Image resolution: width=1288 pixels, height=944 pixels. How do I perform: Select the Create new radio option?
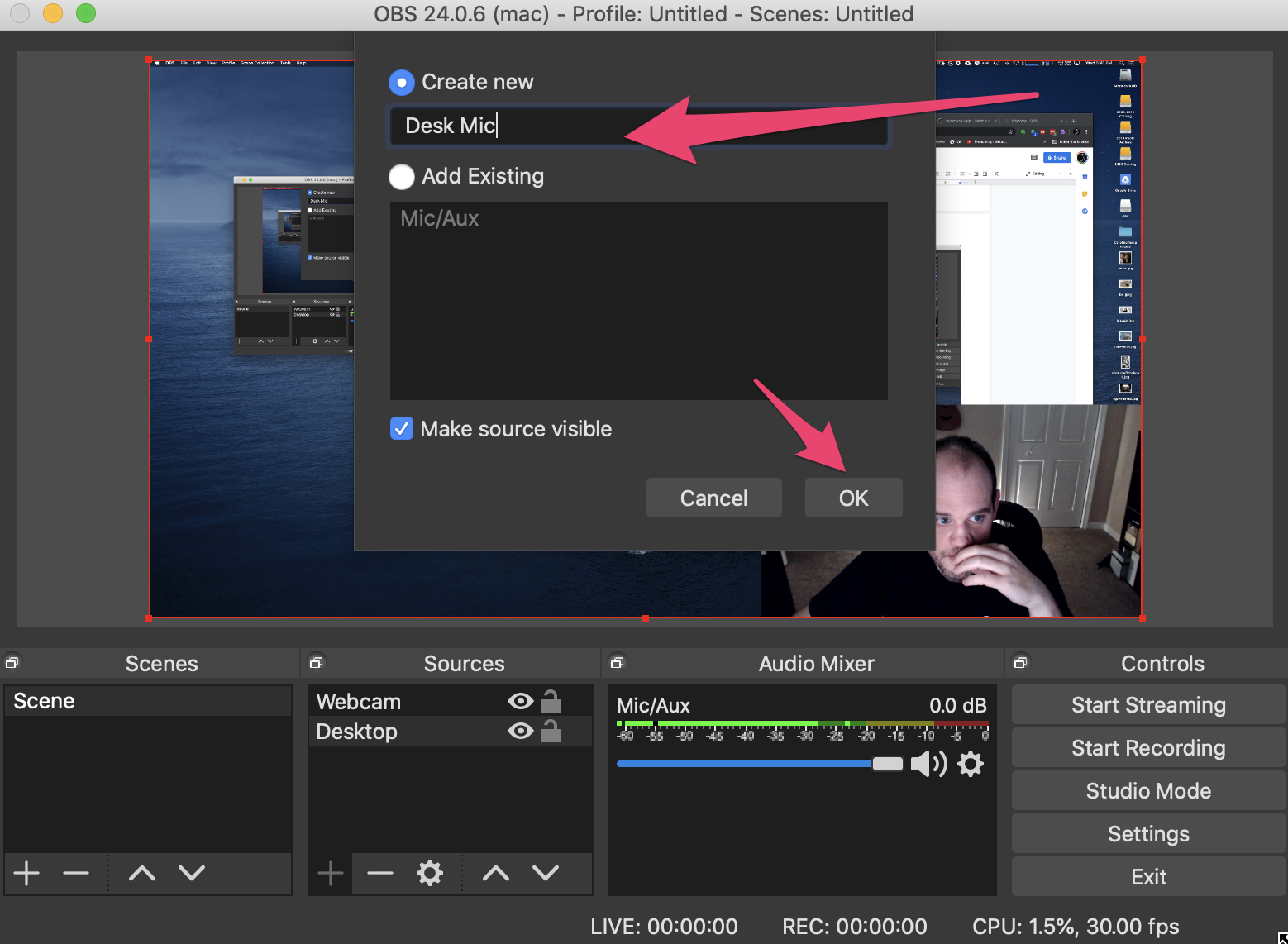click(x=402, y=83)
